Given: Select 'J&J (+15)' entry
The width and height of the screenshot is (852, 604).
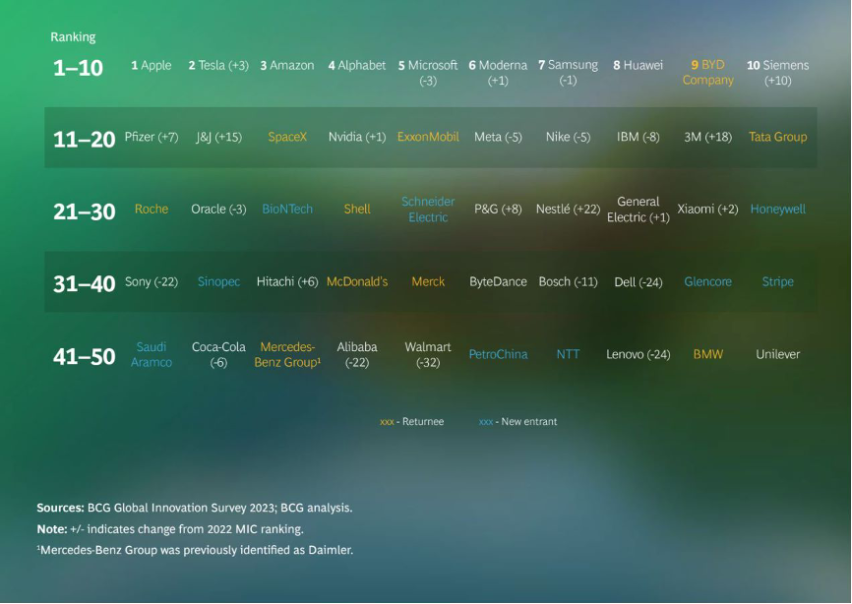Looking at the screenshot, I should point(218,137).
